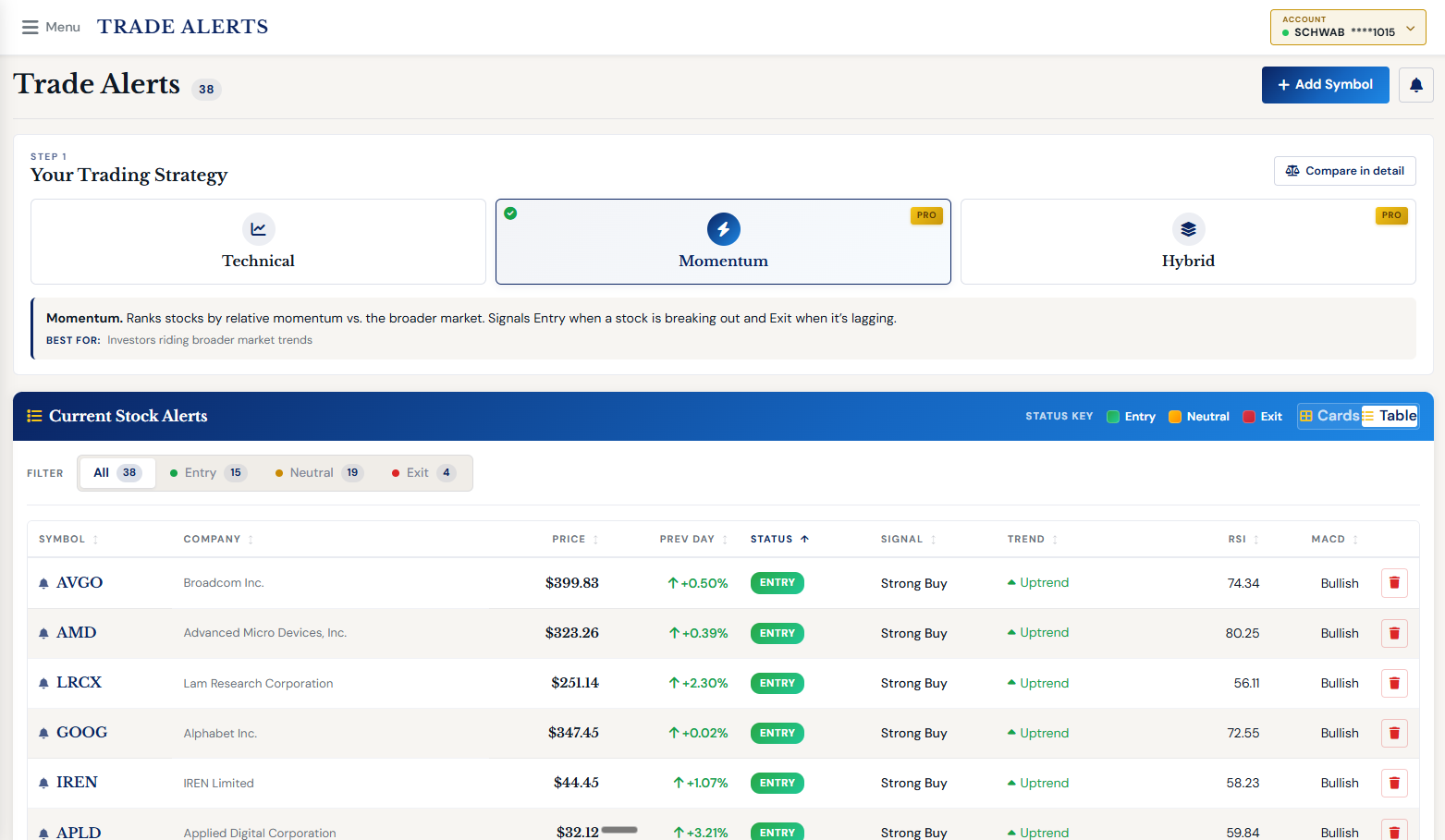This screenshot has width=1445, height=840.
Task: Delete the AVGO alert row
Action: point(1394,583)
